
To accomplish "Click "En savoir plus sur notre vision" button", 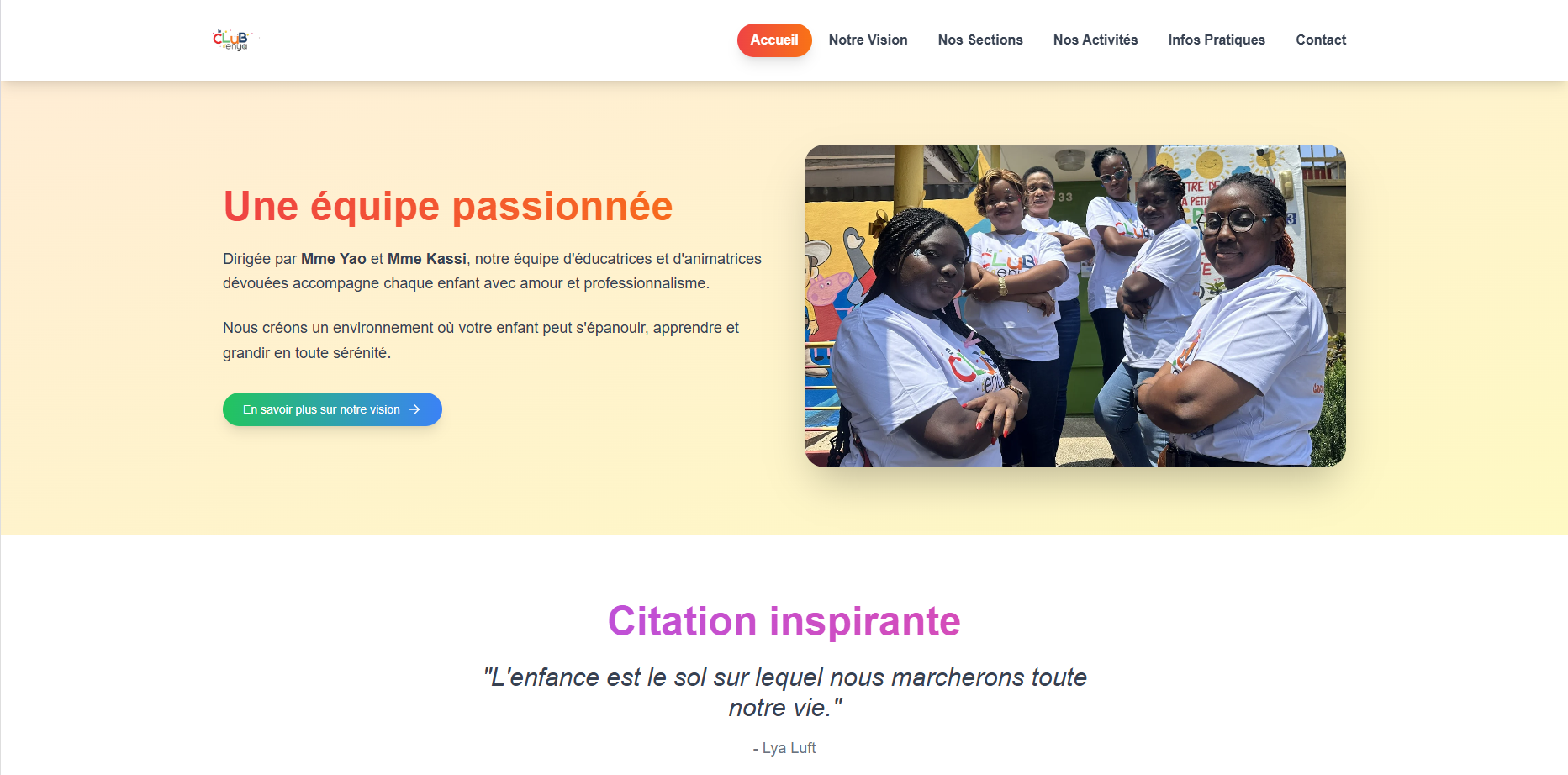I will 332,409.
